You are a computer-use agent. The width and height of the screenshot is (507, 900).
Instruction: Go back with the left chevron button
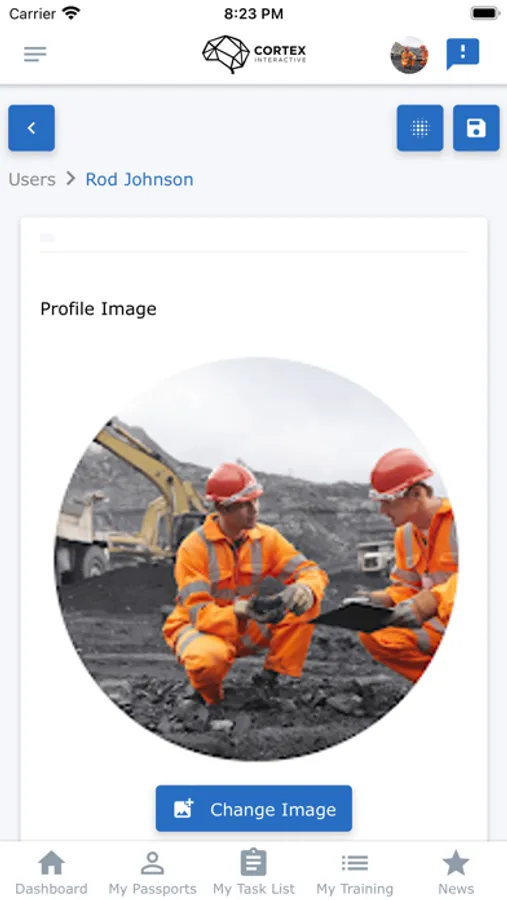click(32, 128)
